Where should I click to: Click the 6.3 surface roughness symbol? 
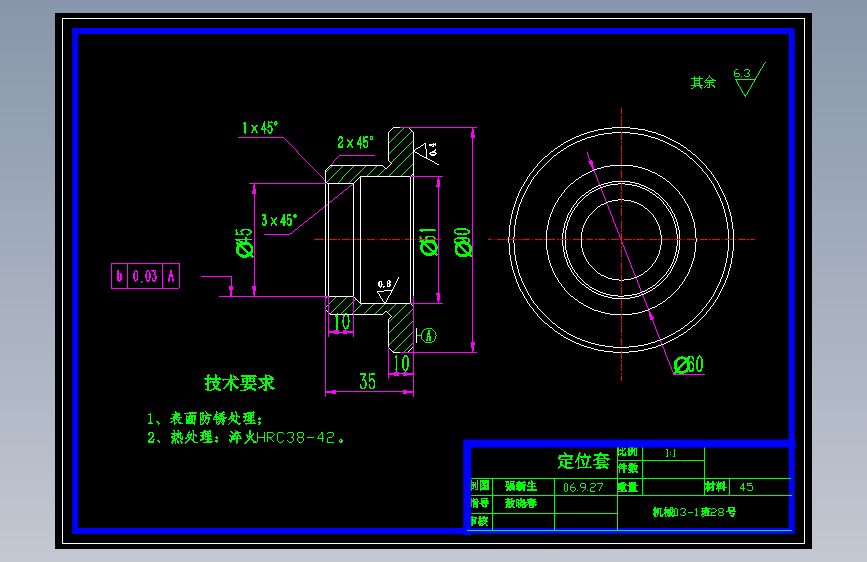749,80
